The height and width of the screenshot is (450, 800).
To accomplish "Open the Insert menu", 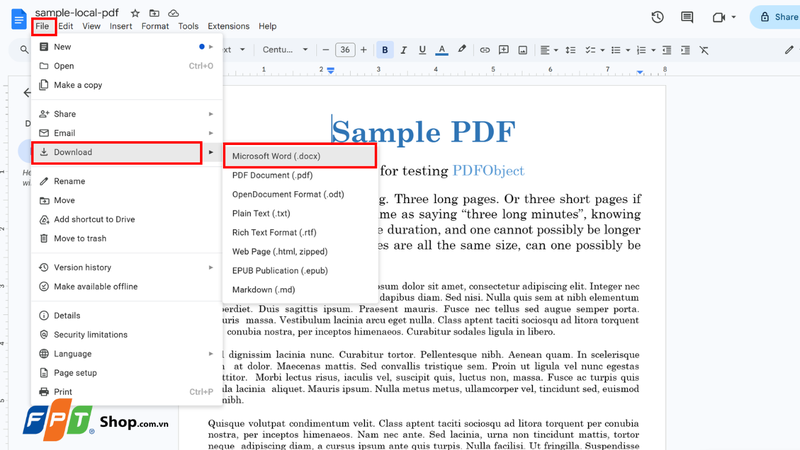I will pyautogui.click(x=121, y=26).
